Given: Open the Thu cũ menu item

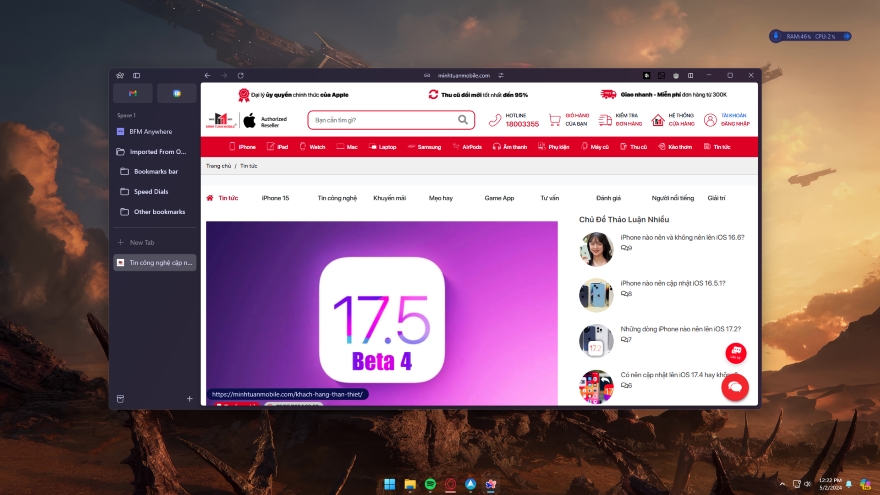Looking at the screenshot, I should click(633, 146).
